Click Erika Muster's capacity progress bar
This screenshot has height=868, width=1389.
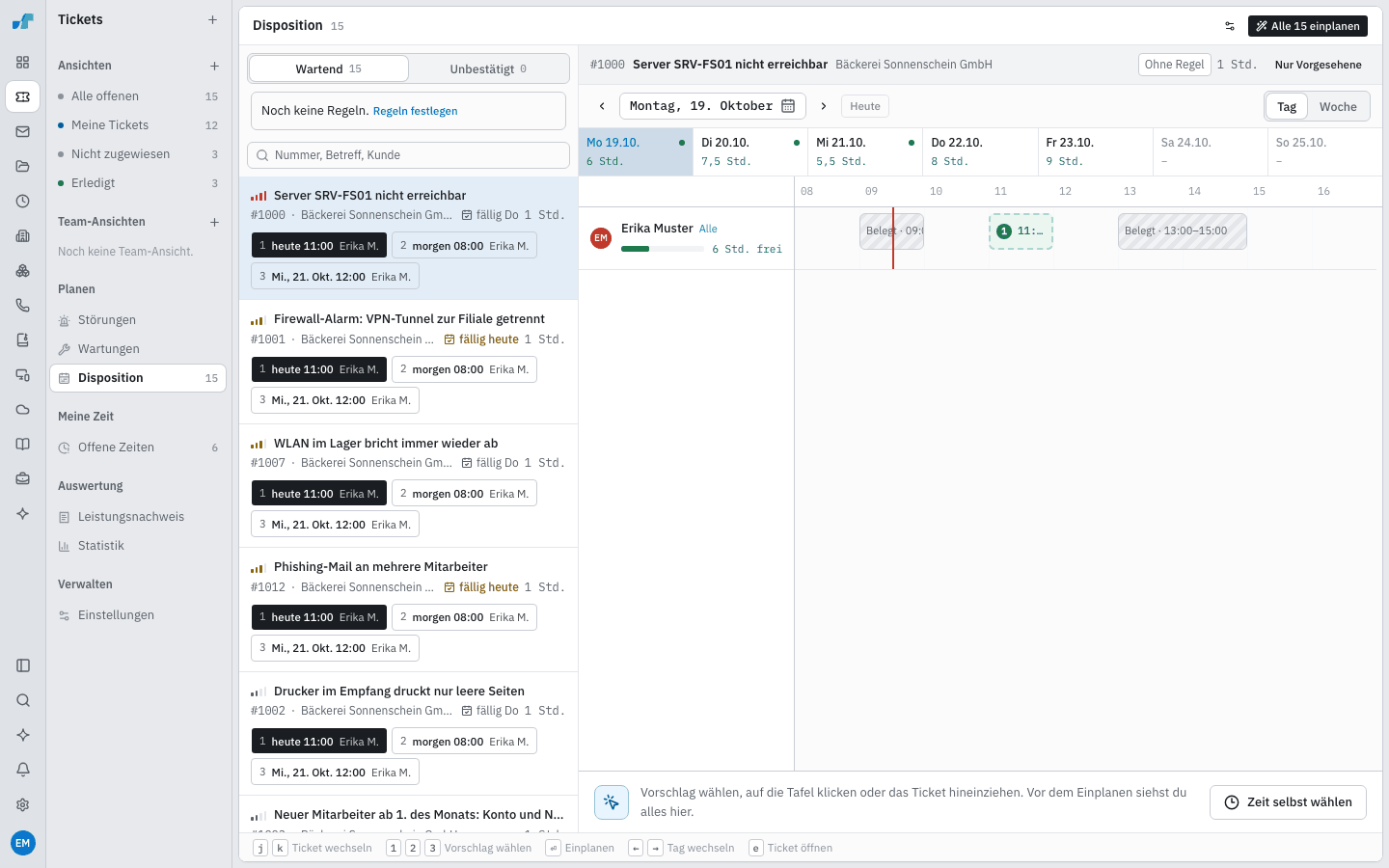coord(663,249)
